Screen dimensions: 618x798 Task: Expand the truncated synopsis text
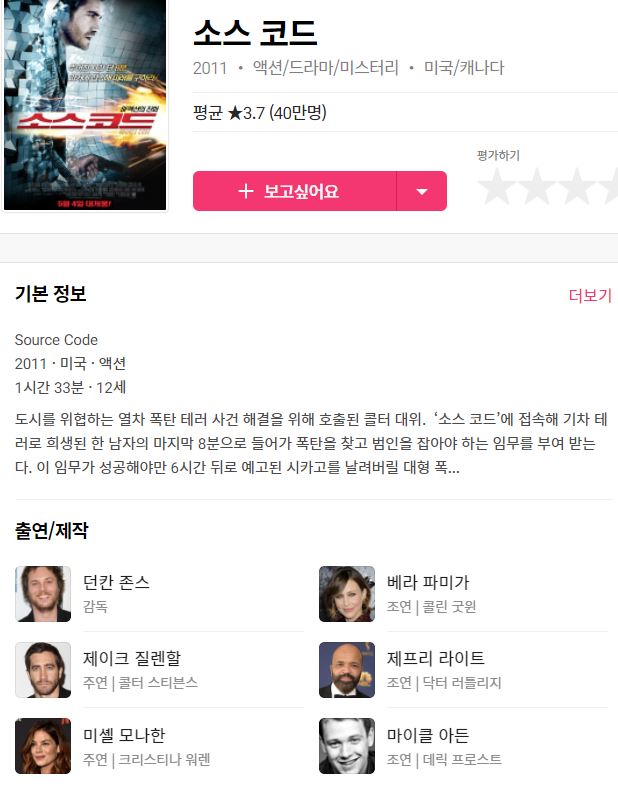pos(311,443)
